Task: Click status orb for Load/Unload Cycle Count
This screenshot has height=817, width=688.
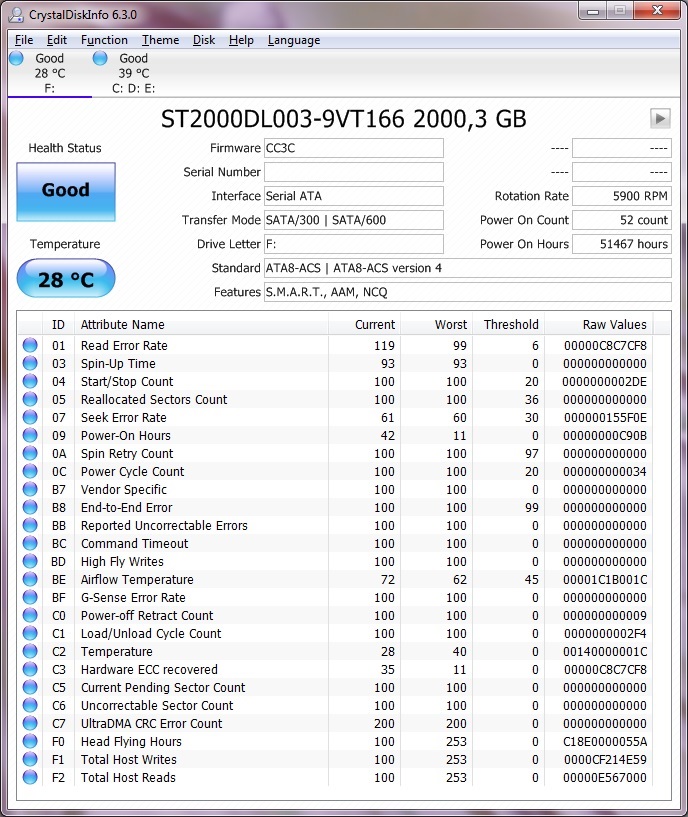Action: pyautogui.click(x=30, y=633)
